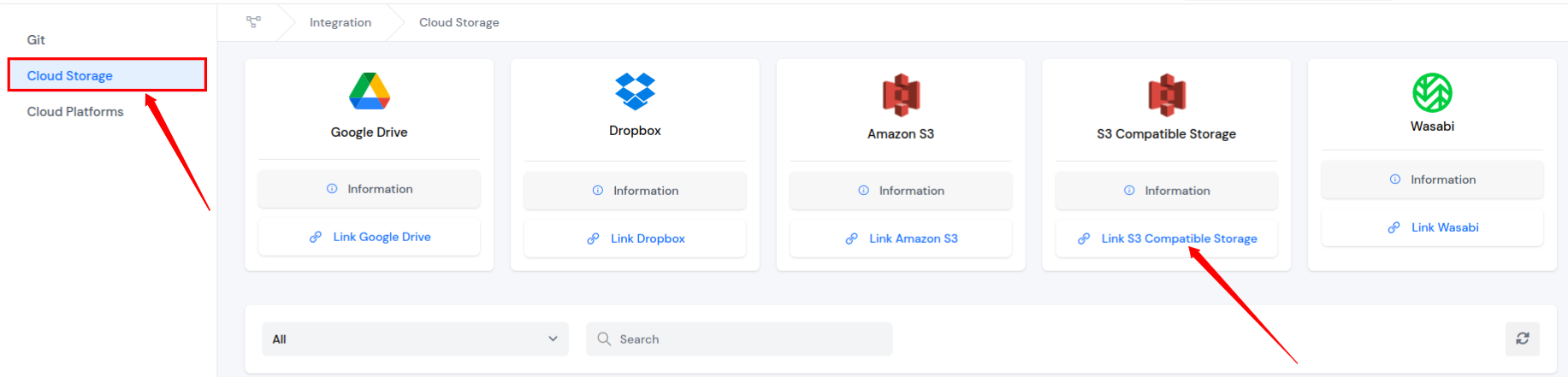
Task: Click the Google Drive logo icon
Action: [x=370, y=91]
